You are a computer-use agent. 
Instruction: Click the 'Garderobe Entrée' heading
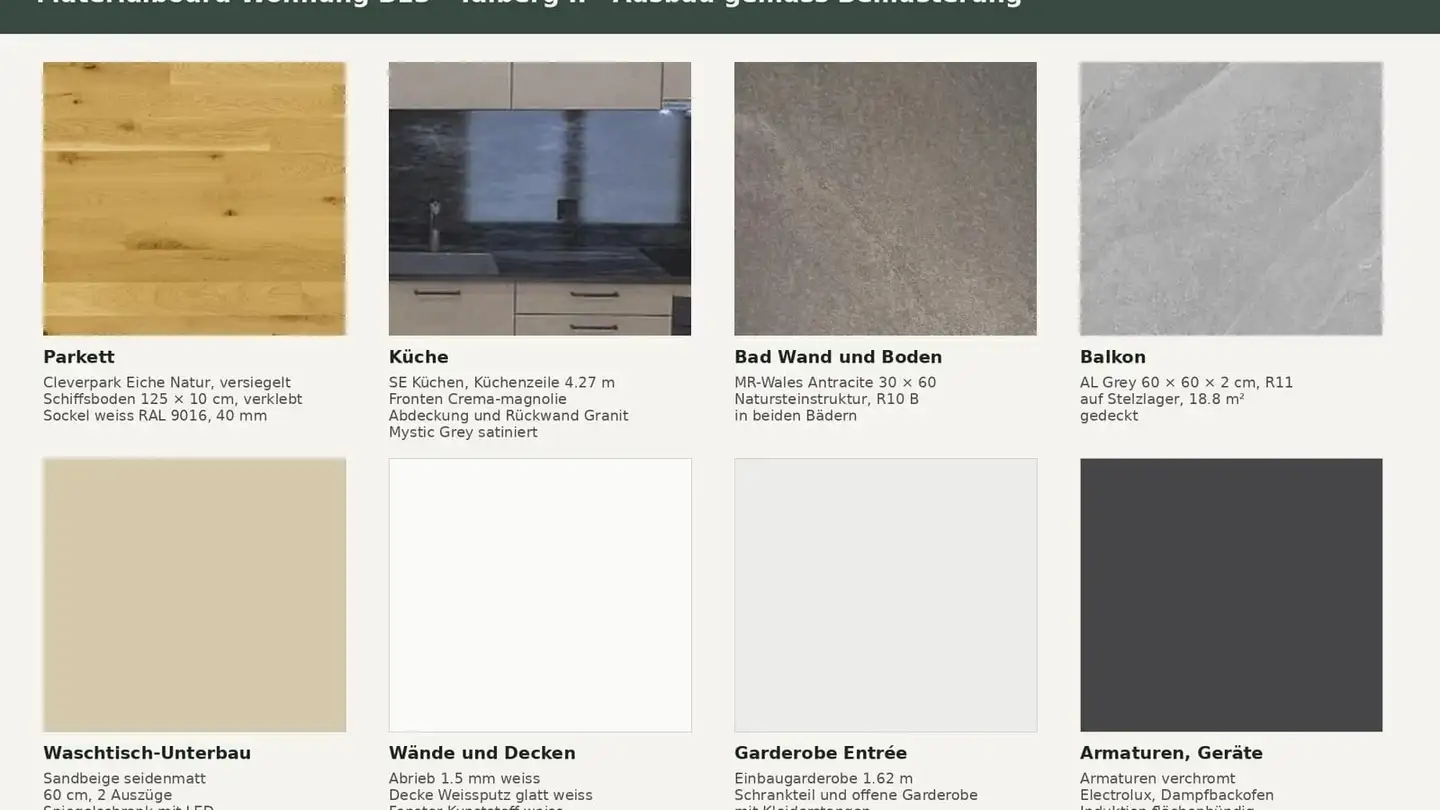pyautogui.click(x=821, y=753)
